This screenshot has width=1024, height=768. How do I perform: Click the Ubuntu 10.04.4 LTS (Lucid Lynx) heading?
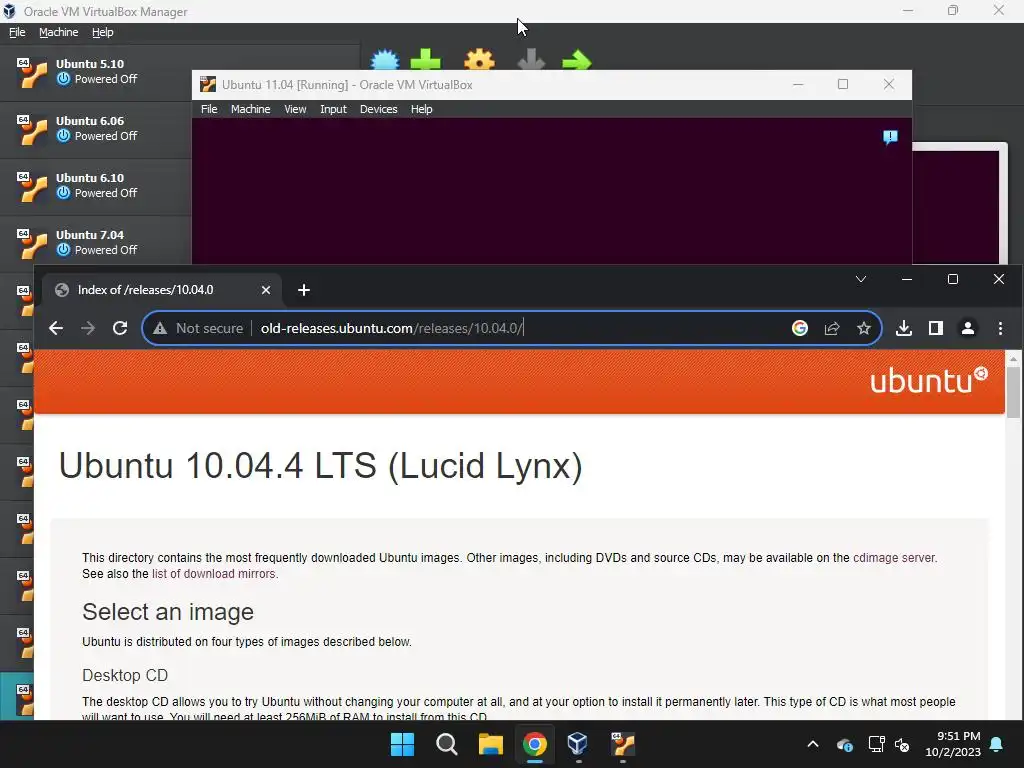coord(321,466)
